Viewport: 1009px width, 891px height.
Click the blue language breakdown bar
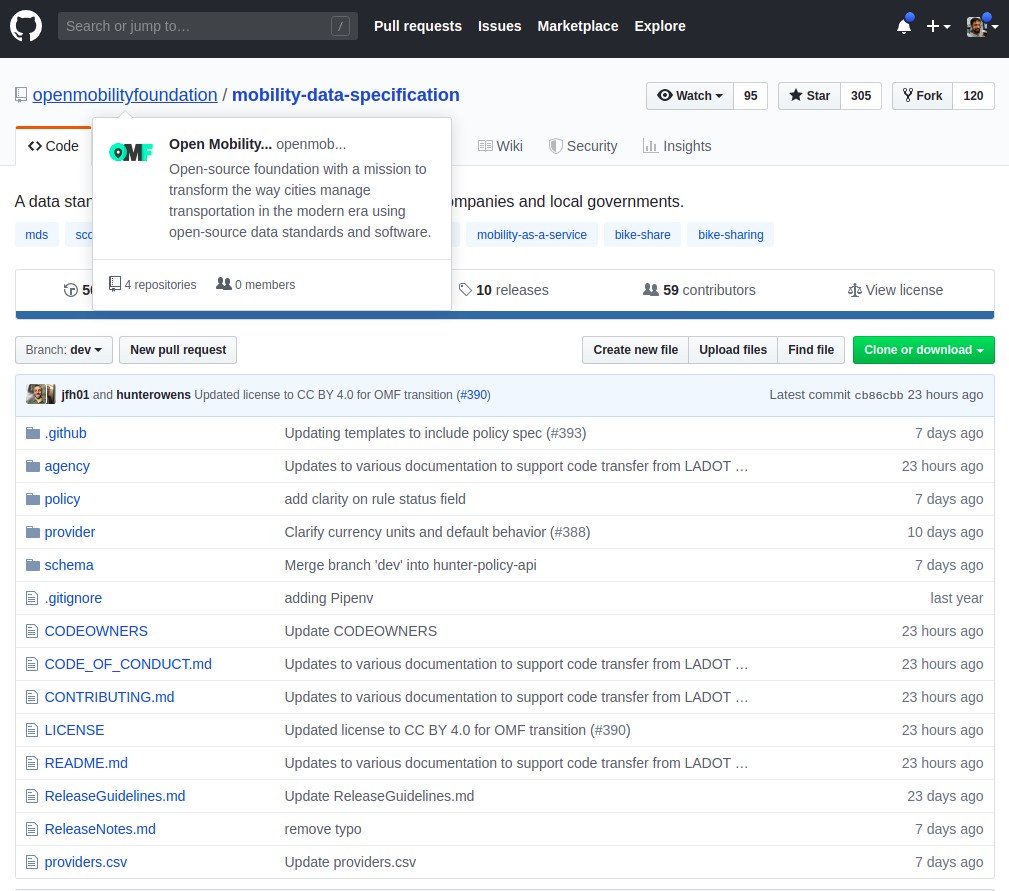(504, 315)
